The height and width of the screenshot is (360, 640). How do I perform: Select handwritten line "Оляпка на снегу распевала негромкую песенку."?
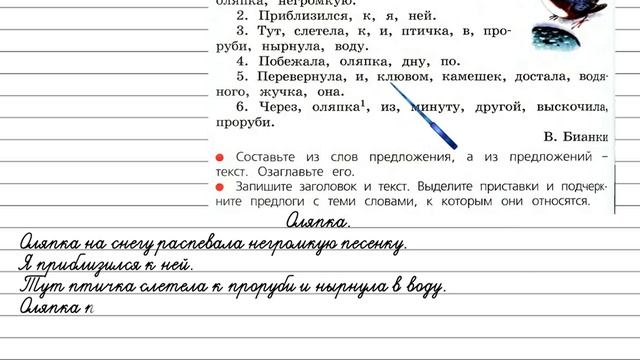click(x=213, y=244)
